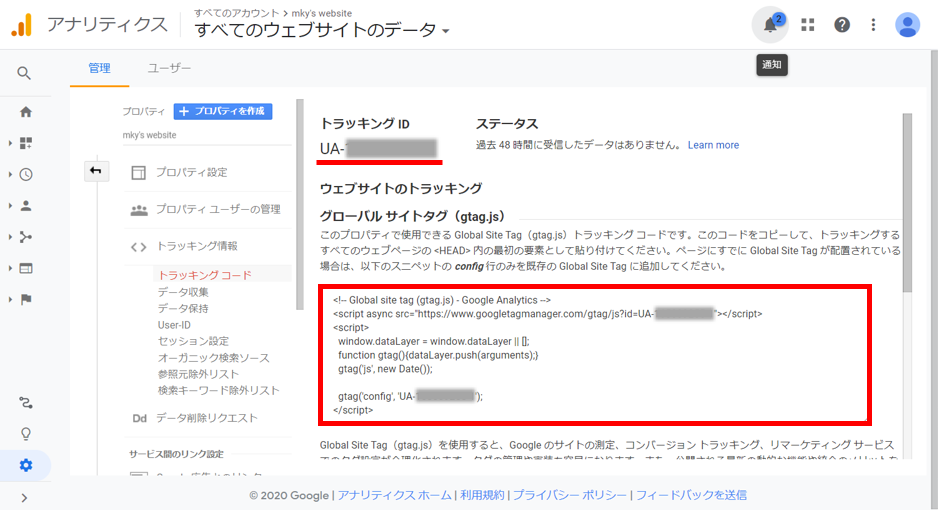Viewport: 938px width, 510px height.
Task: Expand the left navigation chevron at bottom
Action: tap(24, 497)
